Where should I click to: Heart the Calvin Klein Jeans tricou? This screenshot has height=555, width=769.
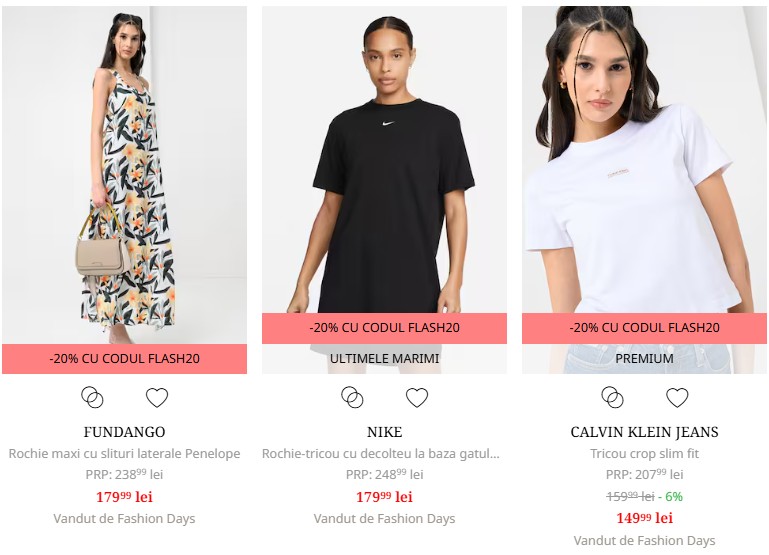(x=677, y=398)
